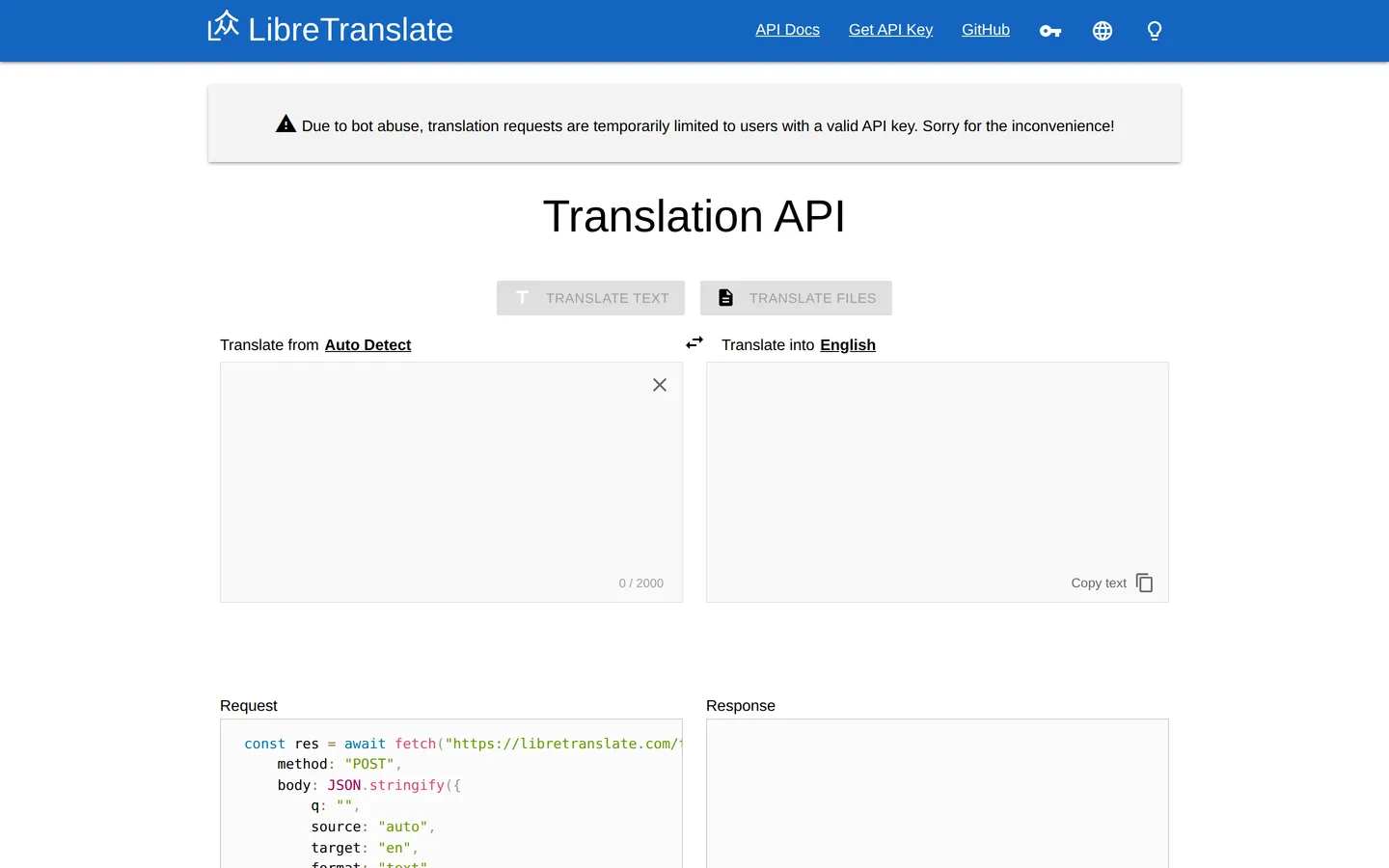This screenshot has height=868, width=1389.
Task: Toggle dark mode with the lightbulb icon
Action: click(x=1155, y=31)
